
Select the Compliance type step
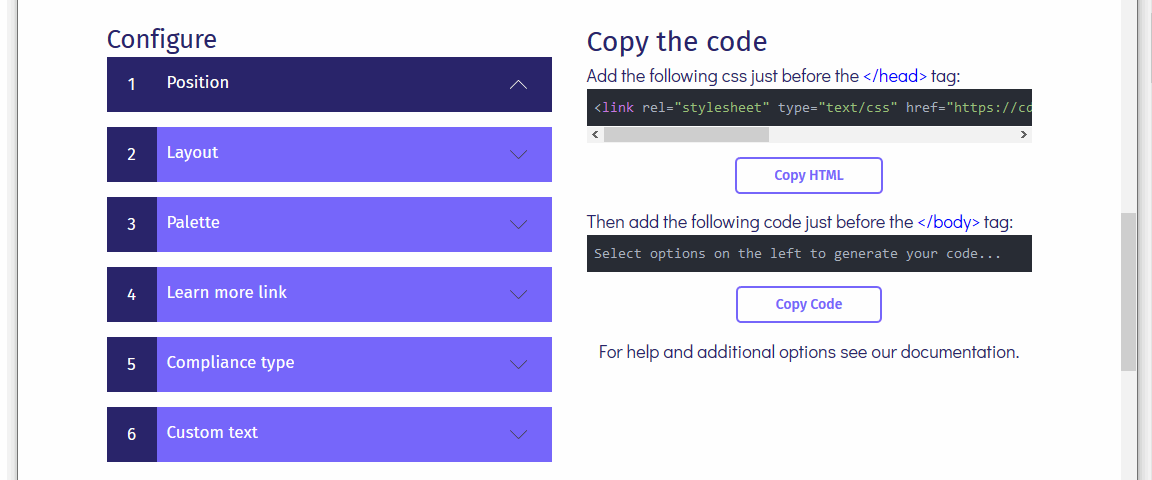click(230, 363)
